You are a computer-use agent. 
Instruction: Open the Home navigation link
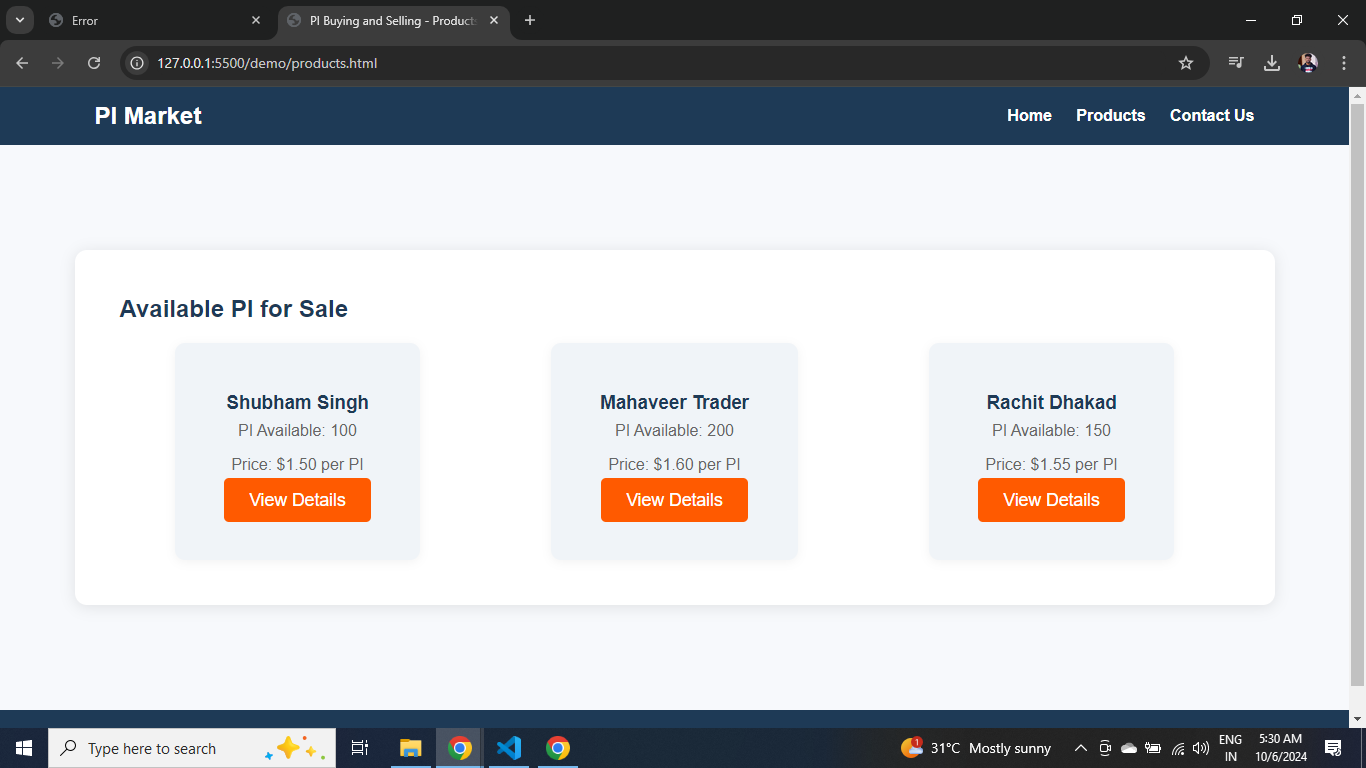tap(1029, 116)
